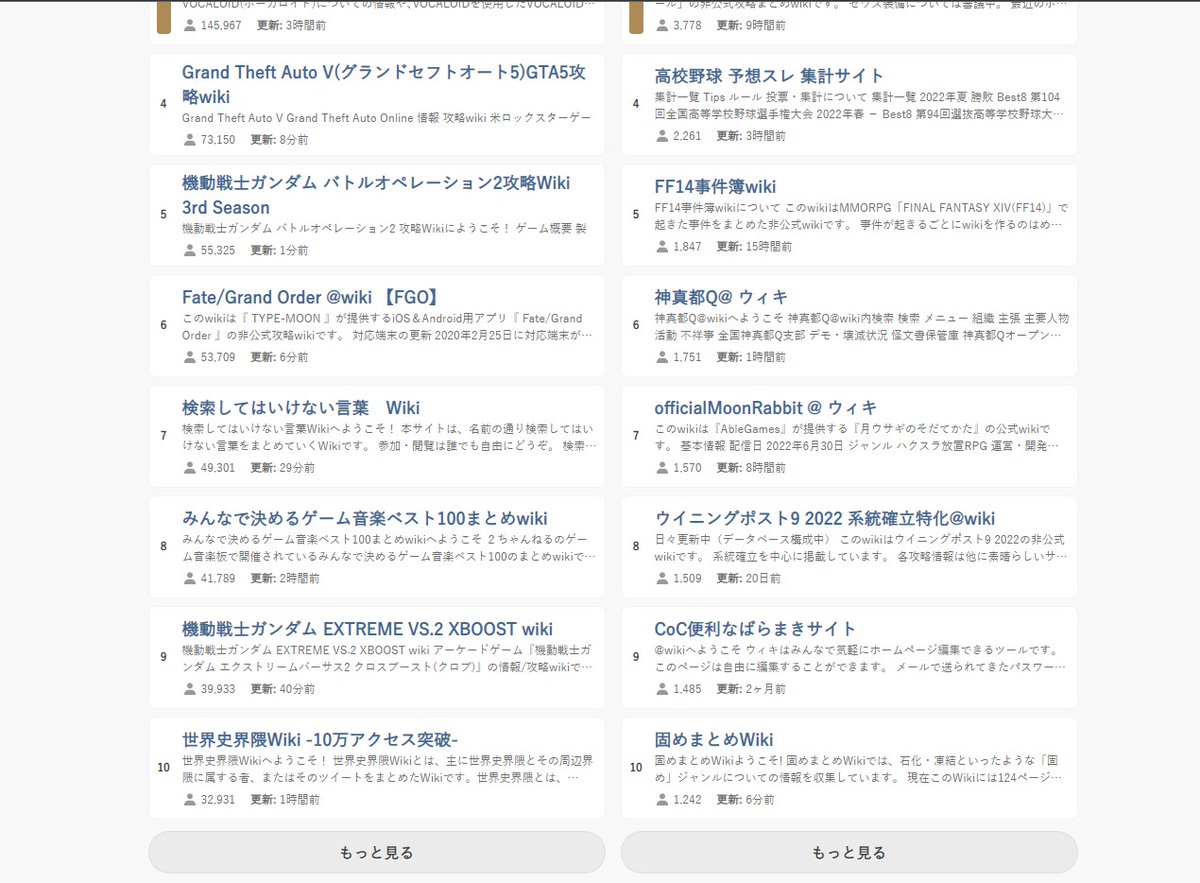The image size is (1200, 883).
Task: Click user icon beside 41,789 count
Action: click(190, 578)
